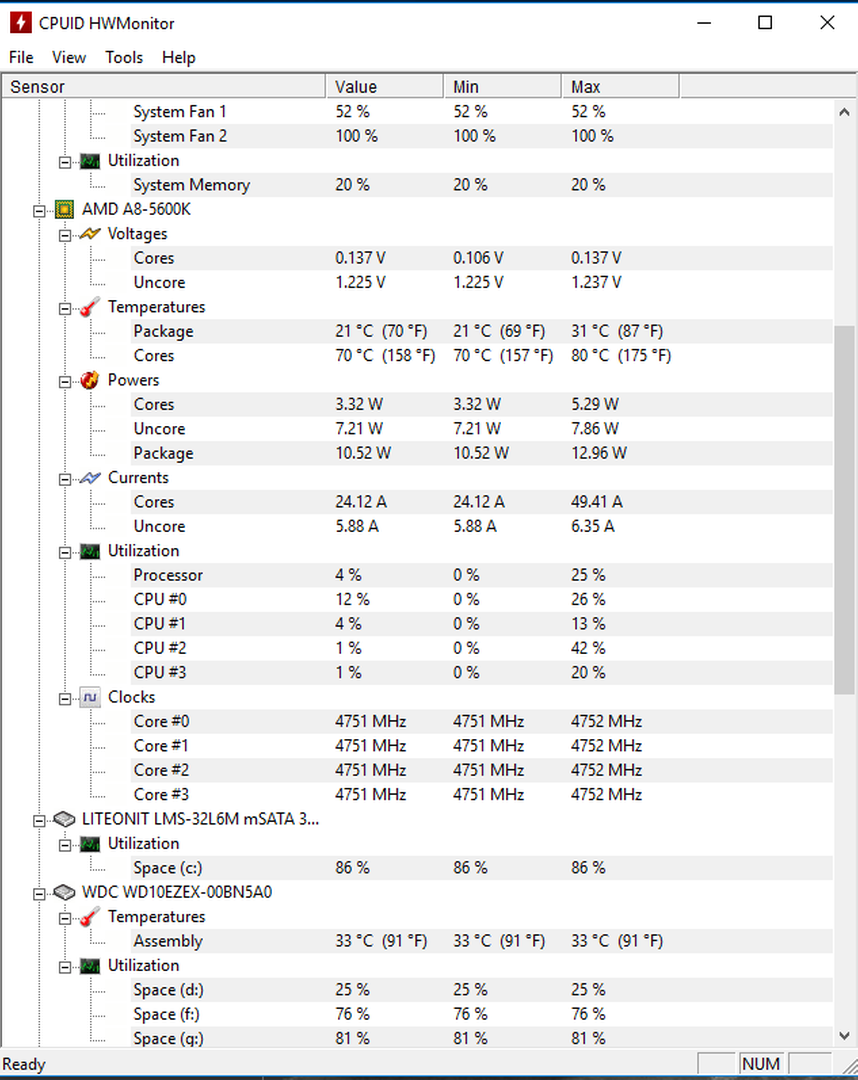Click the Max column header
This screenshot has width=858, height=1080.
pyautogui.click(x=620, y=87)
